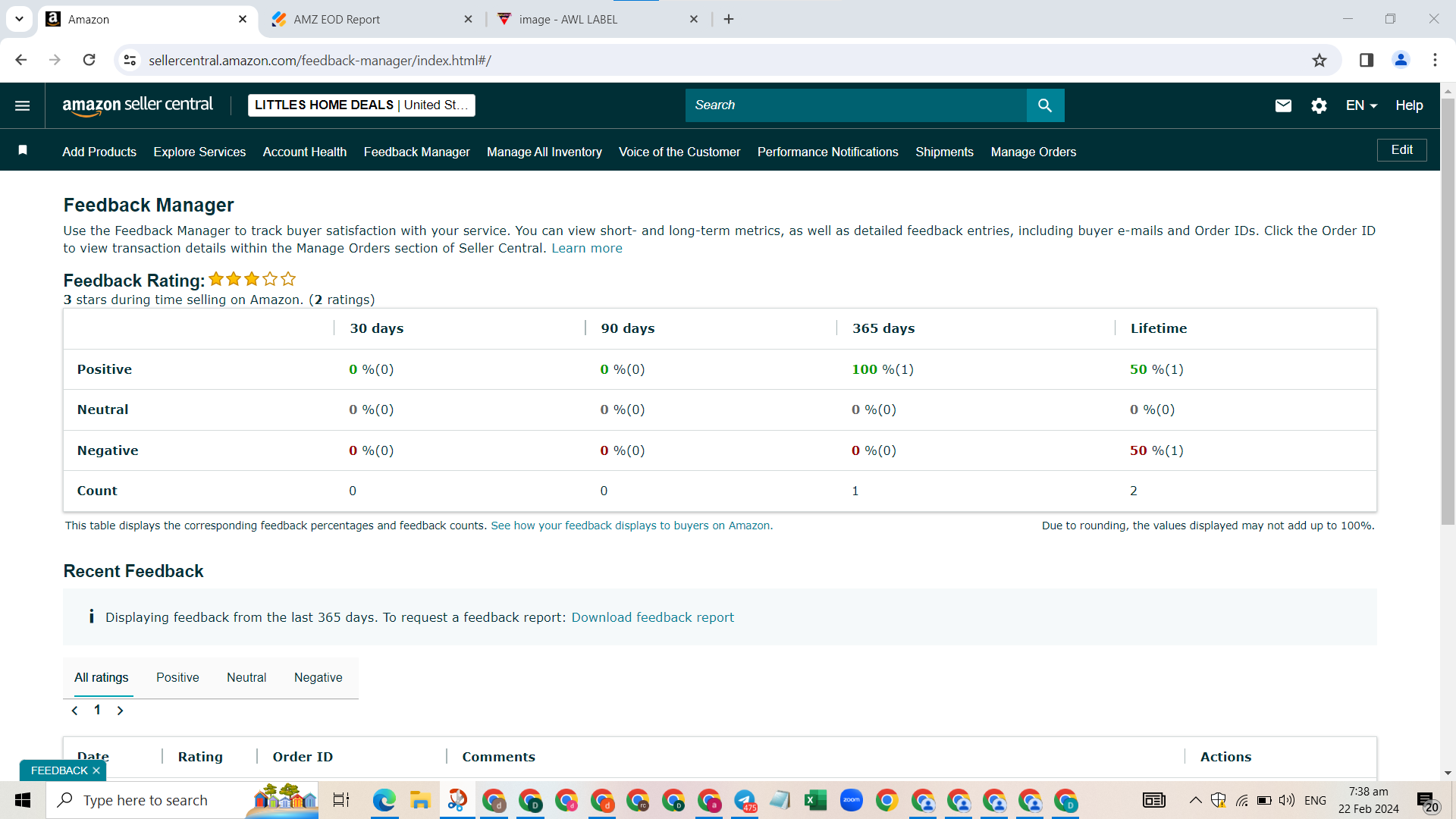Open the Seller Central hamburger menu
The height and width of the screenshot is (819, 1456).
pyautogui.click(x=23, y=105)
